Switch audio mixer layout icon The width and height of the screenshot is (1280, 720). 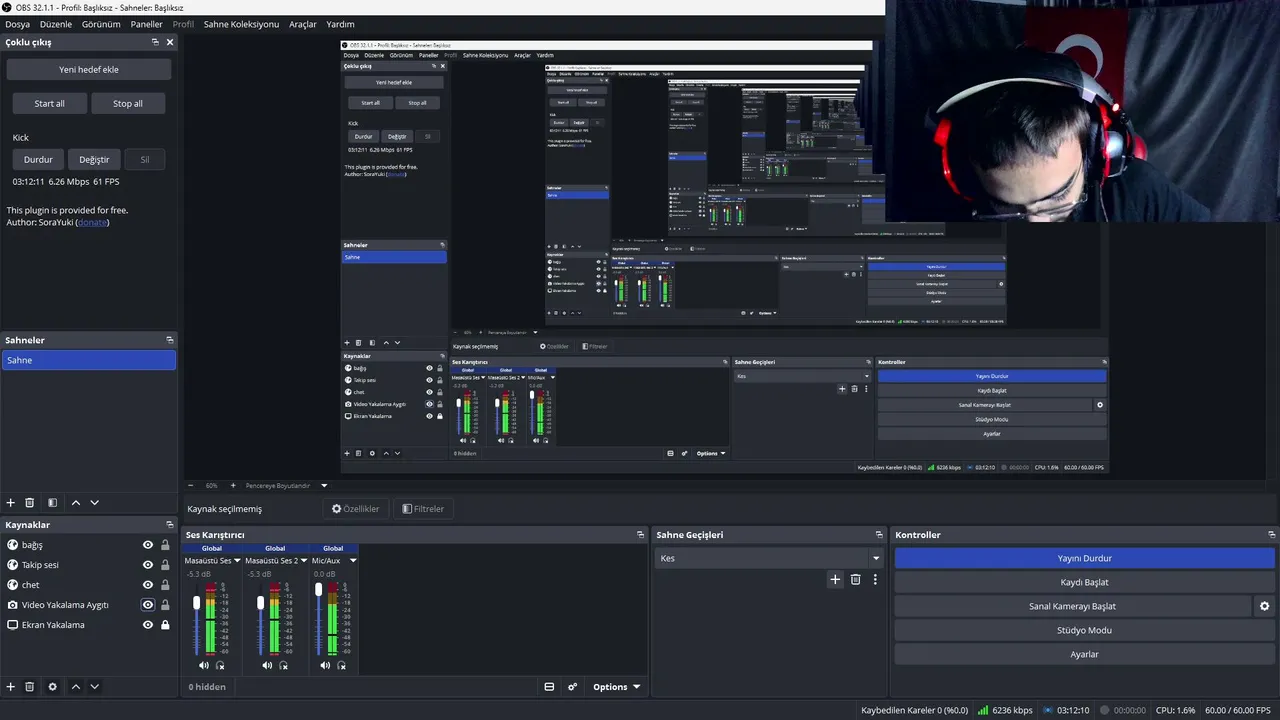click(x=549, y=687)
